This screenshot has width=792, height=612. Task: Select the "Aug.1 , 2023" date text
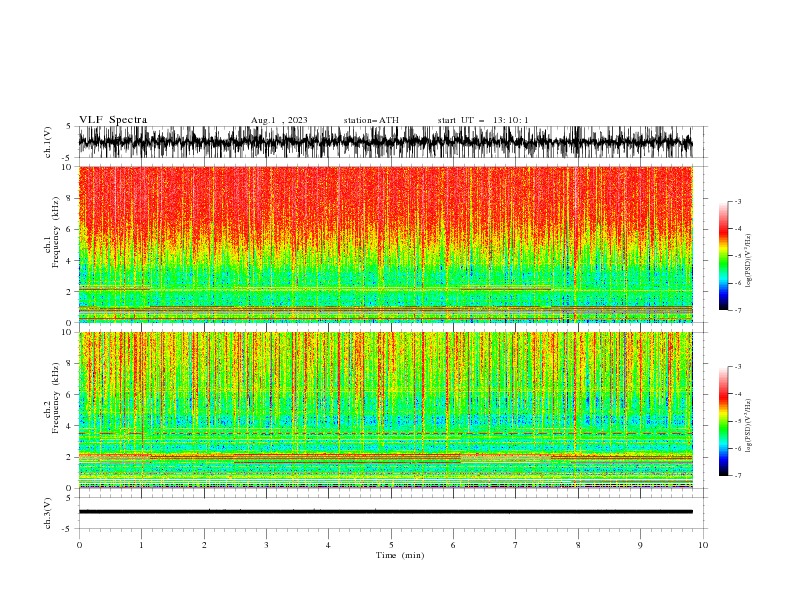click(279, 120)
